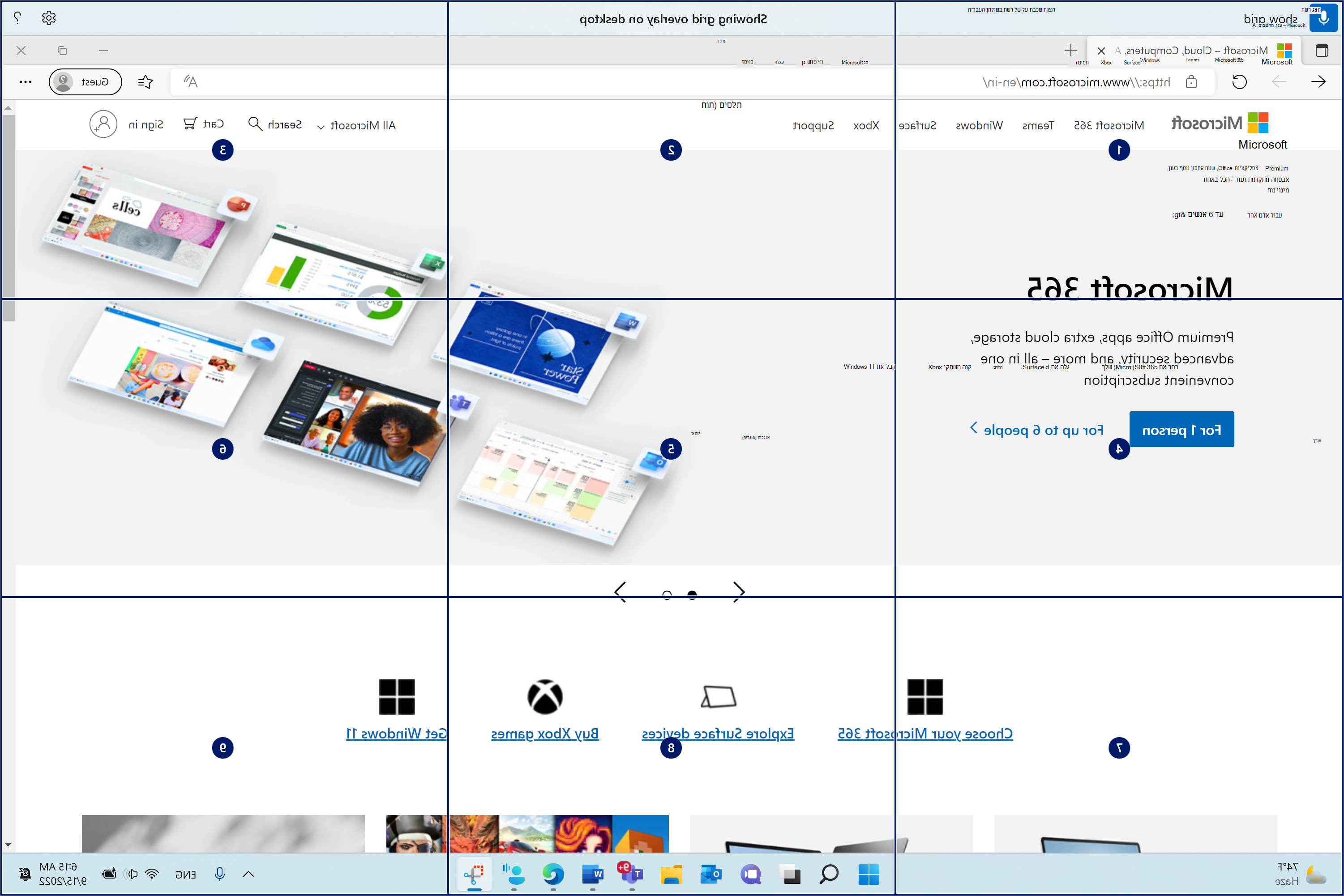Open Surface in the site navigation
This screenshot has height=896, width=1344.
[917, 125]
